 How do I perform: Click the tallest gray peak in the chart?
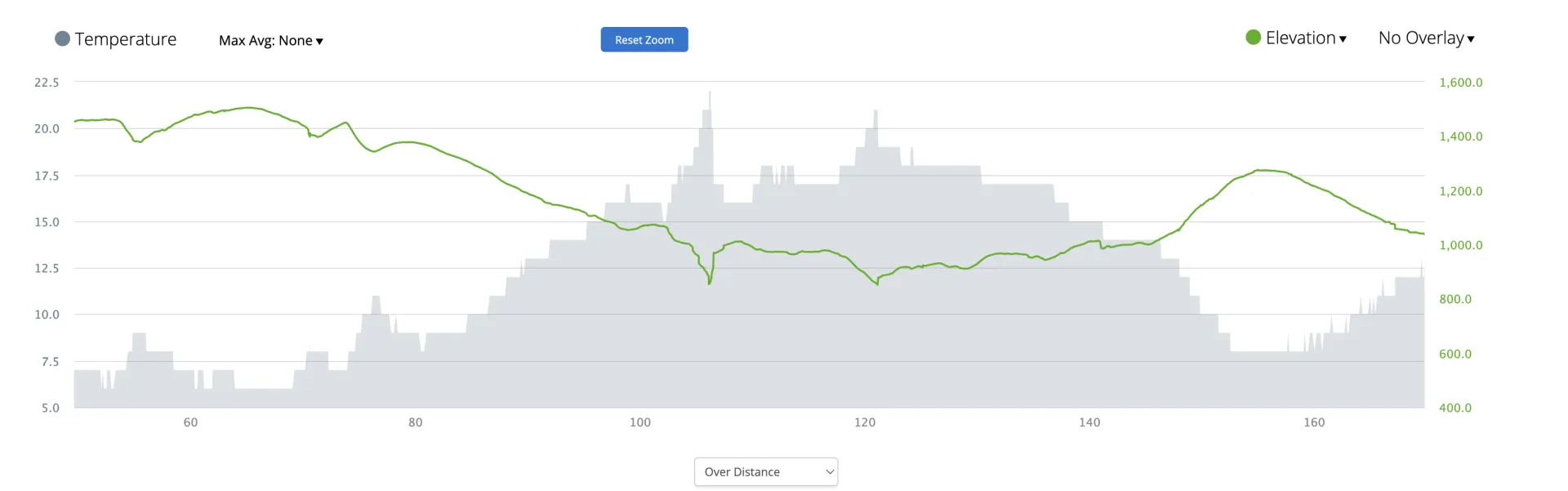(710, 98)
